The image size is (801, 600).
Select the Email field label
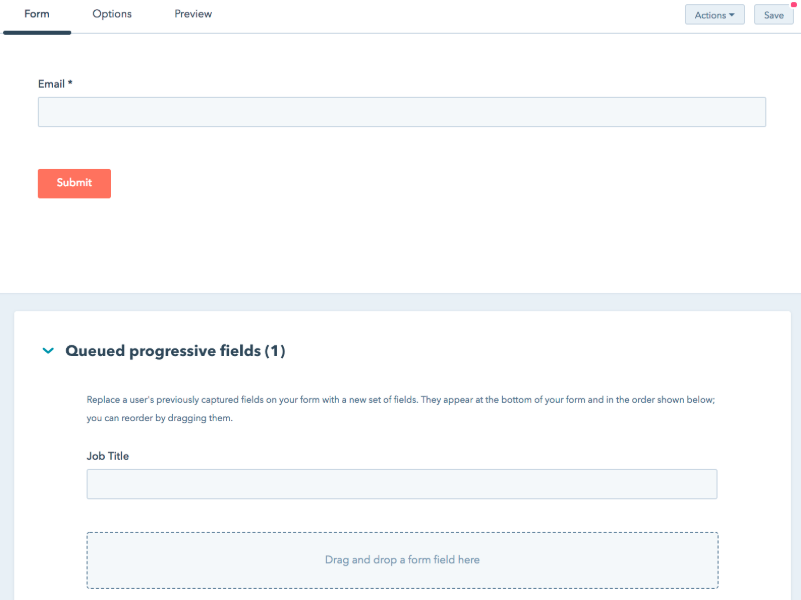coord(53,84)
